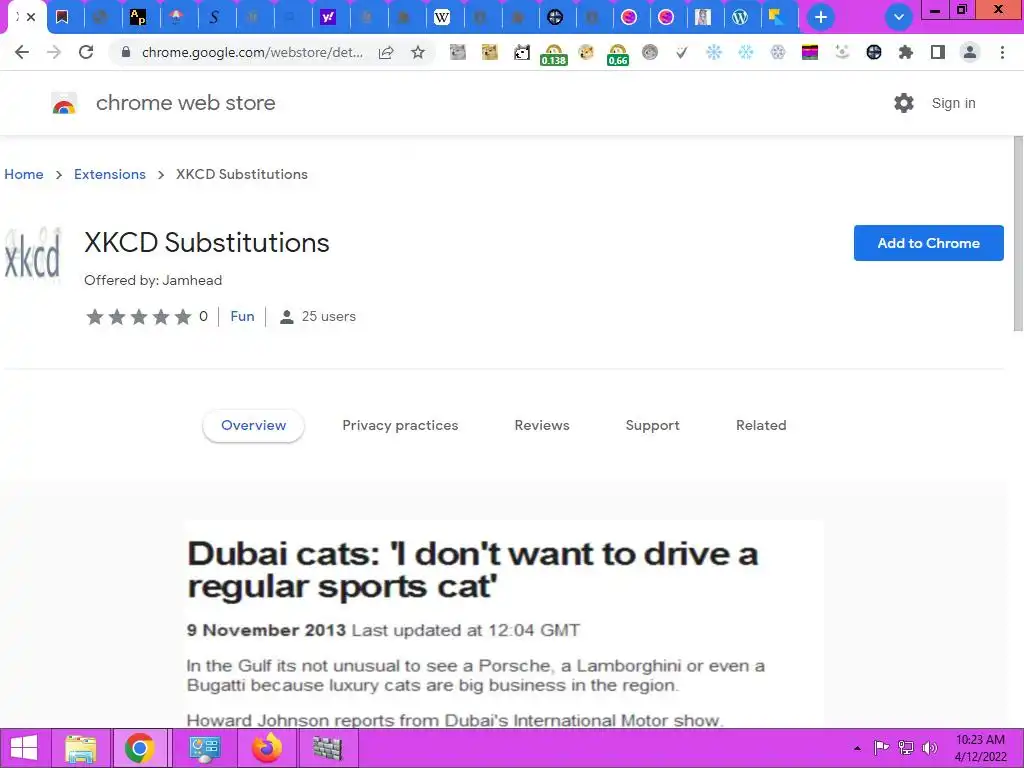
Task: Open the rainbow-striped extension icon
Action: point(810,52)
